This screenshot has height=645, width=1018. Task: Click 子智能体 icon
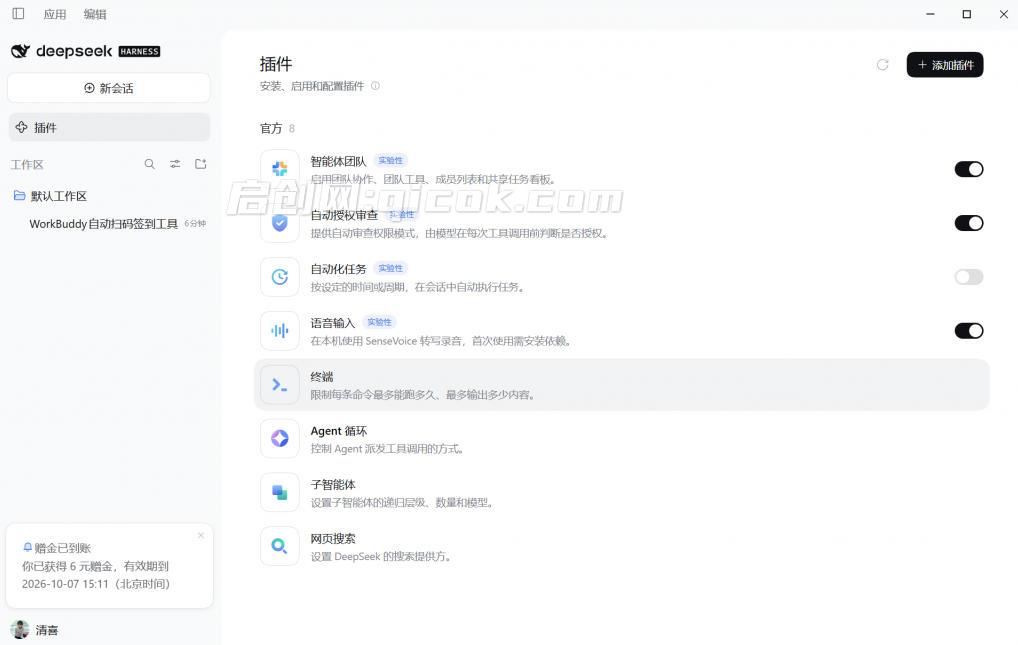click(280, 492)
